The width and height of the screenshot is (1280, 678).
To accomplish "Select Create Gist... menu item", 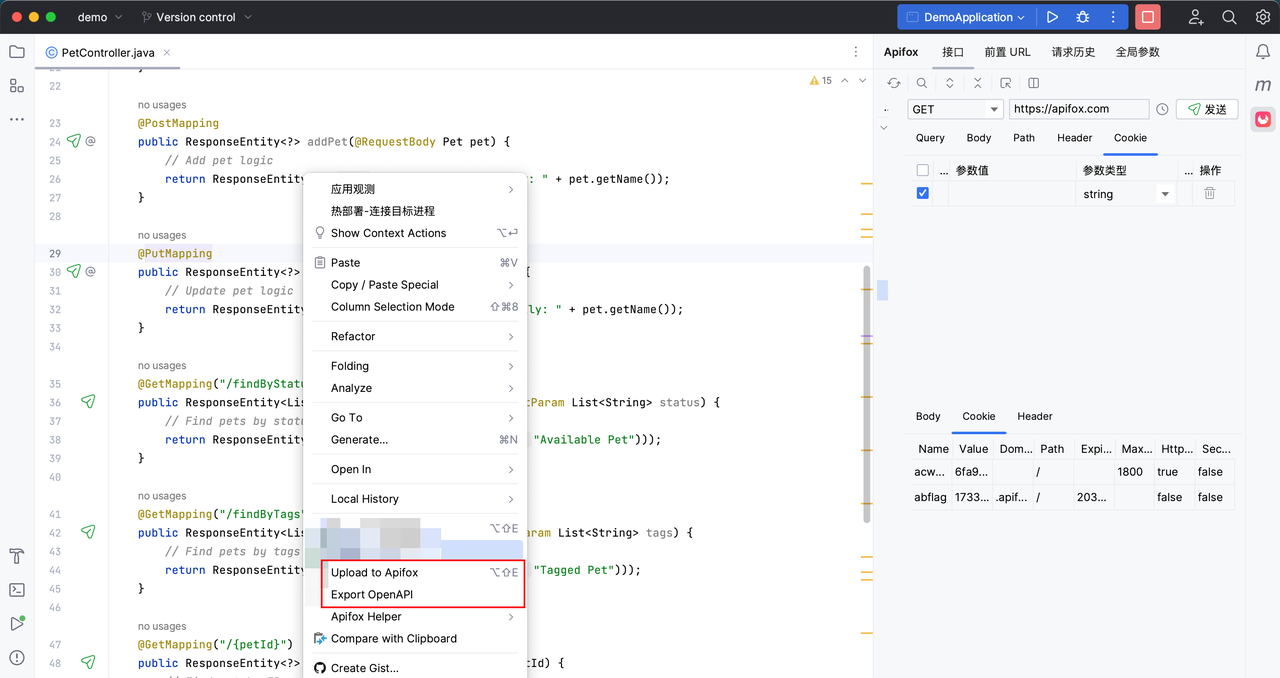I will (415, 668).
